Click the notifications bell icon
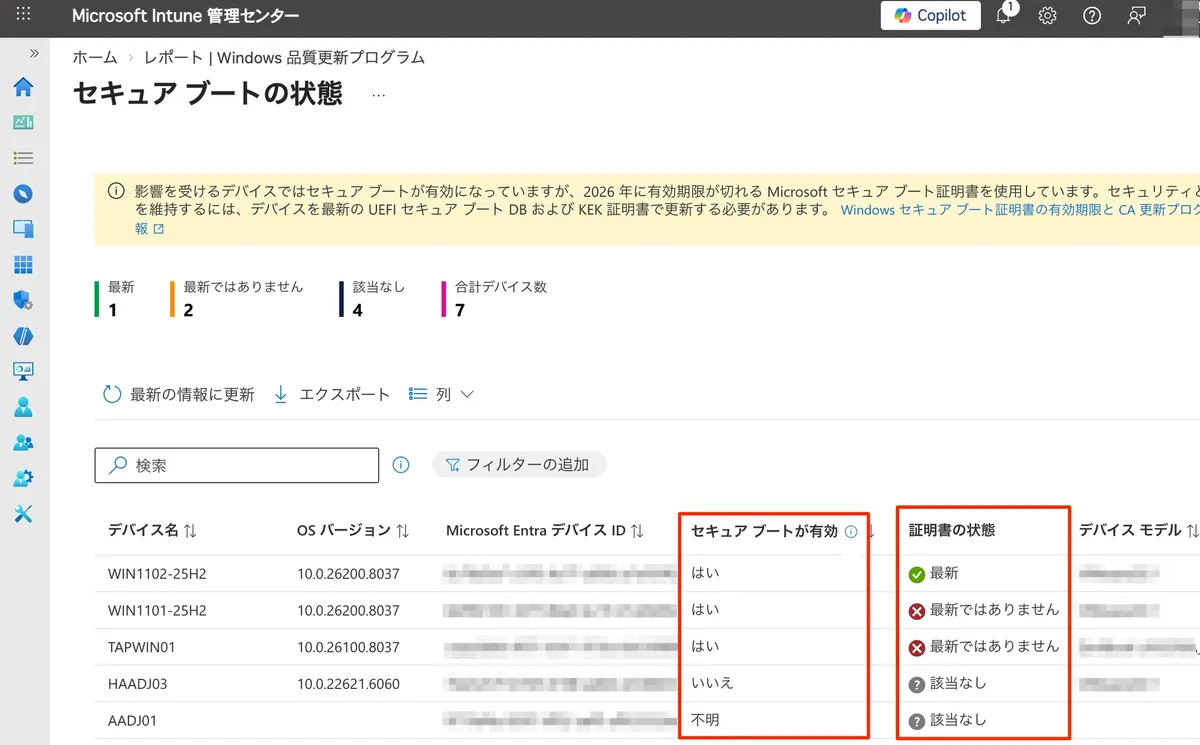 [x=1003, y=16]
